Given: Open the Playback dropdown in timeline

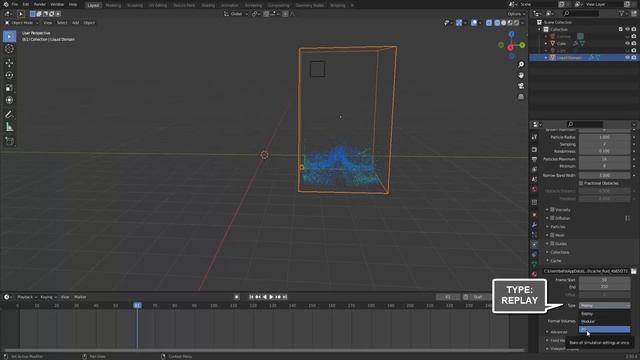Looking at the screenshot, I should tap(27, 297).
